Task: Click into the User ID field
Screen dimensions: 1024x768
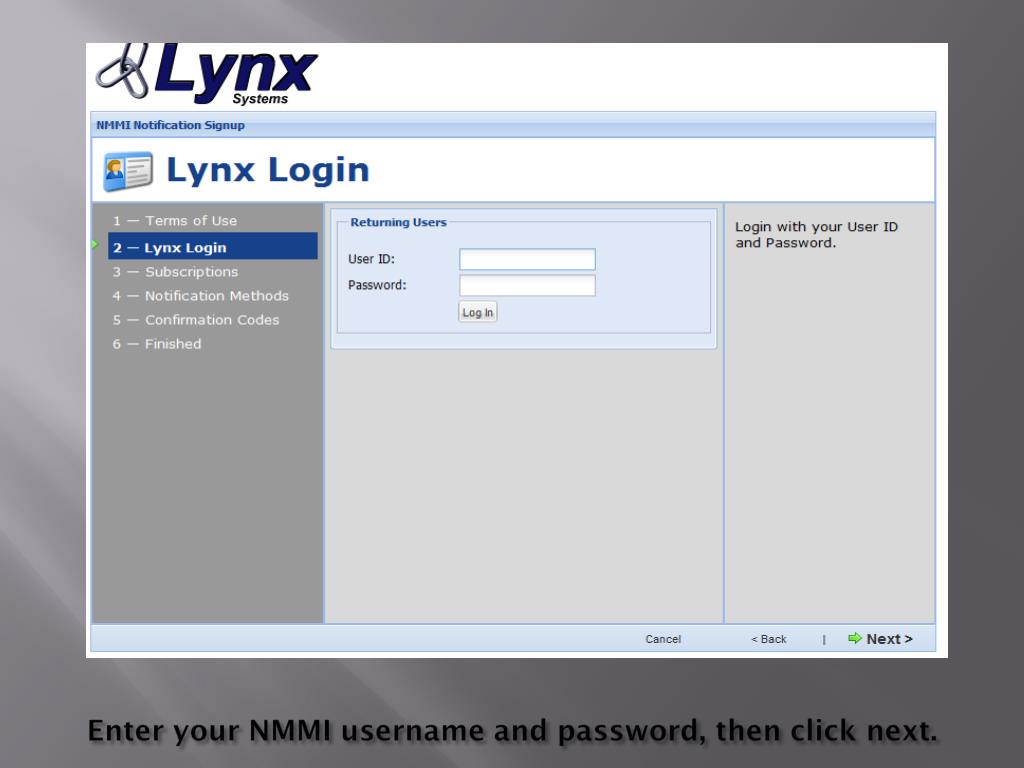Action: (527, 259)
